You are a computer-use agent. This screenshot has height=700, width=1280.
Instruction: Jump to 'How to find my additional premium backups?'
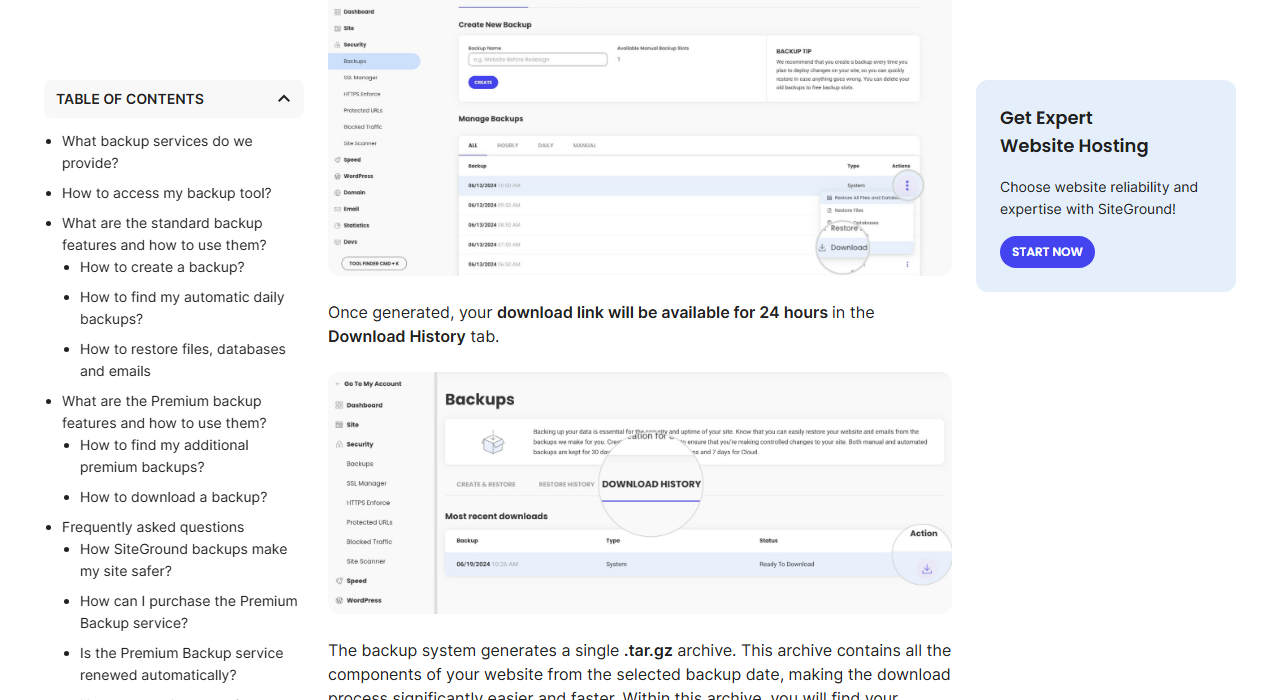pyautogui.click(x=164, y=456)
